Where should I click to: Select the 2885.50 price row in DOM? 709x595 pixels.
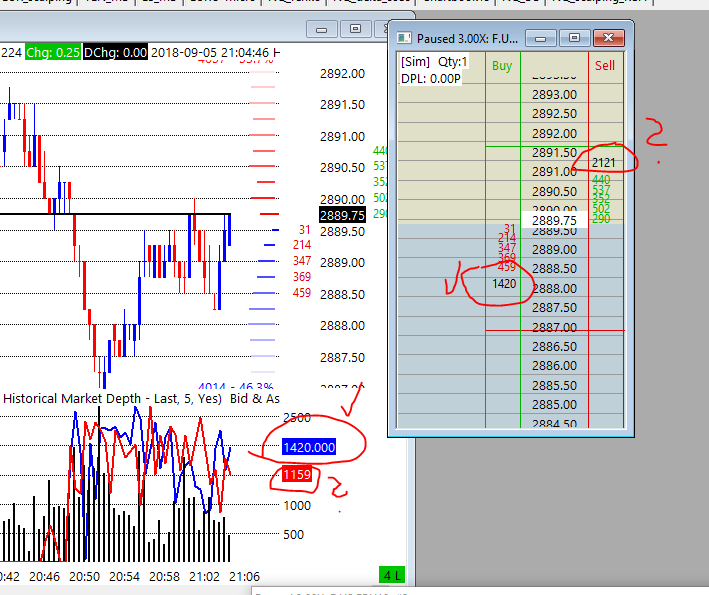pos(554,386)
